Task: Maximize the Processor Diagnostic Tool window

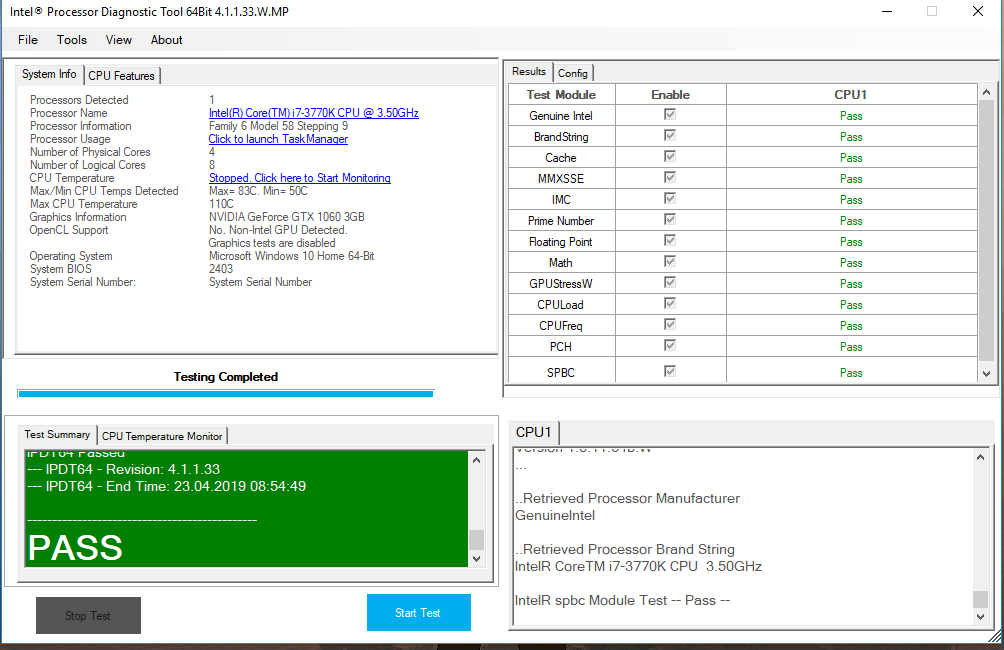Action: click(x=932, y=12)
